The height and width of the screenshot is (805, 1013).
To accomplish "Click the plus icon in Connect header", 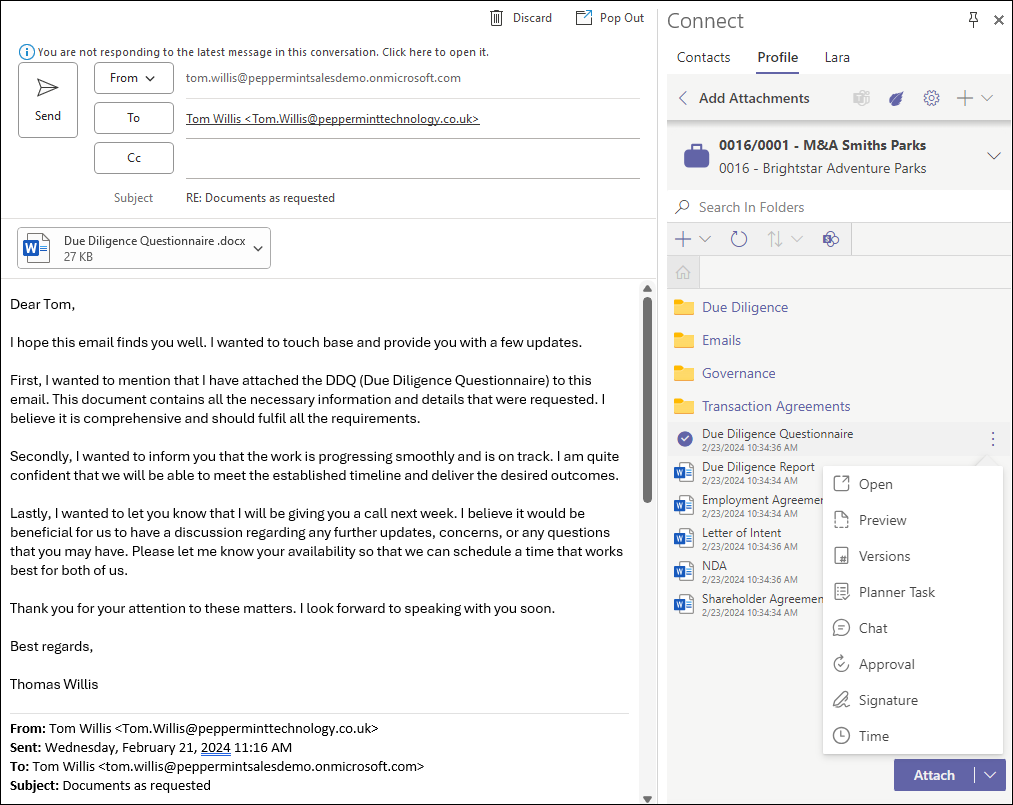I will click(x=965, y=98).
